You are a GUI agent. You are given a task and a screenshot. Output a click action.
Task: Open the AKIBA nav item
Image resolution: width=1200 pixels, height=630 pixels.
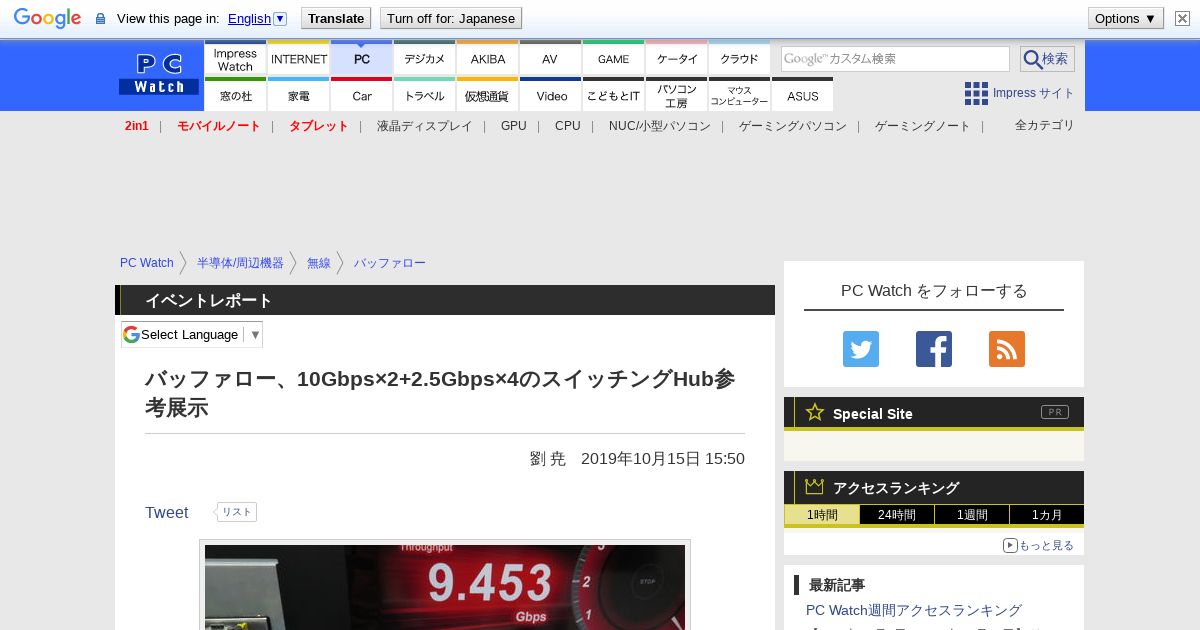(x=488, y=60)
